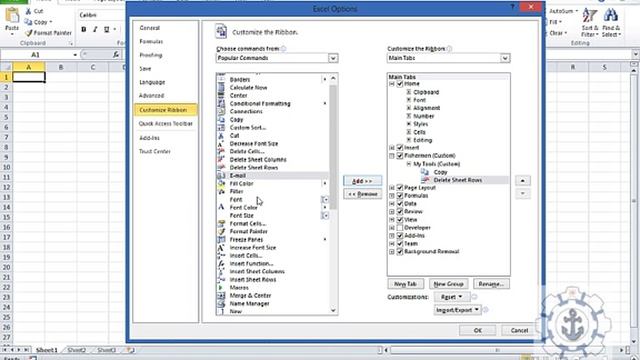This screenshot has height=360, width=640.
Task: Click the Find & Select binoculars icon
Action: (611, 16)
